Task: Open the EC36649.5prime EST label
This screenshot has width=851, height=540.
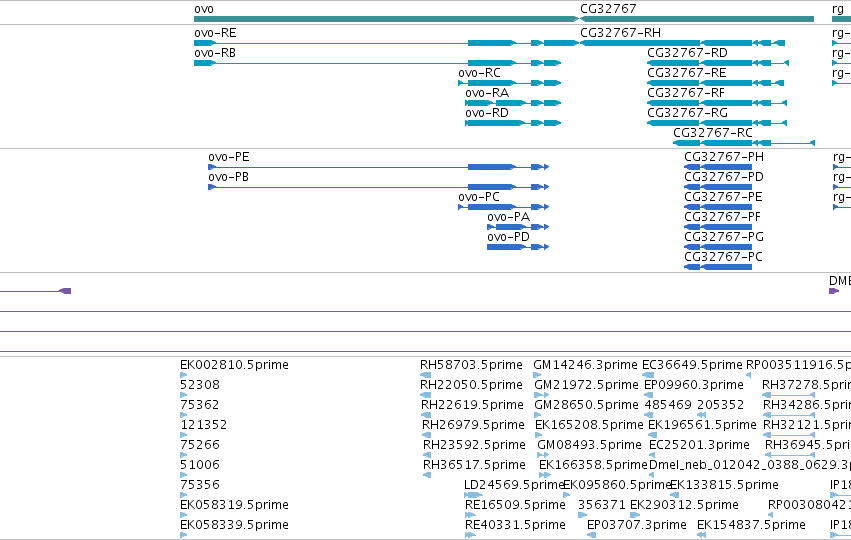Action: click(692, 365)
